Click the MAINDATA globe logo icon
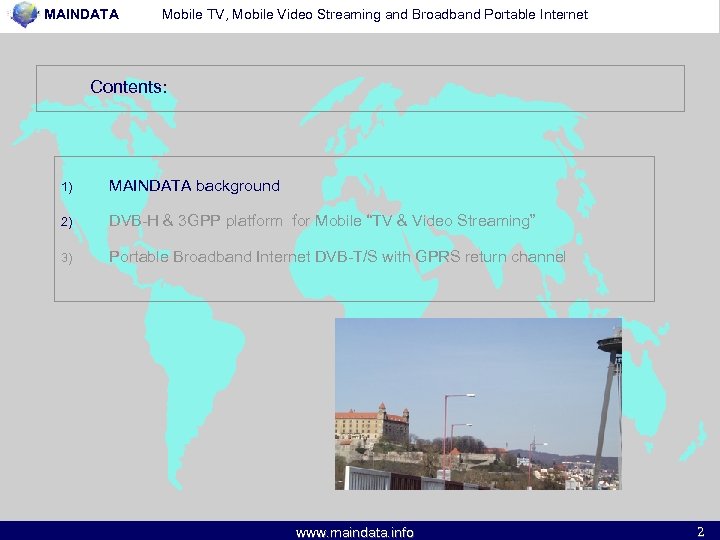Viewport: 720px width, 540px height. pyautogui.click(x=25, y=14)
